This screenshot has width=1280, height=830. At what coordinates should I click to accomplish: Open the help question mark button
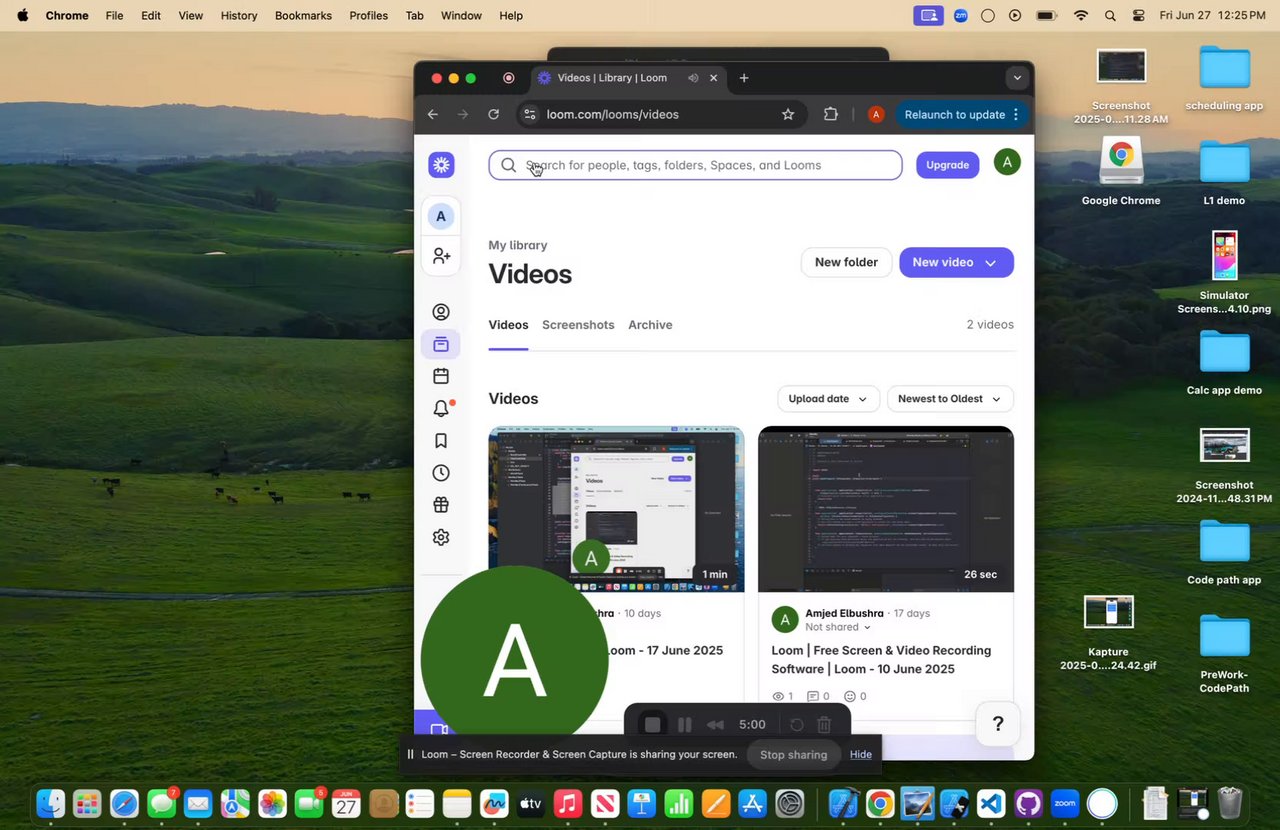997,724
